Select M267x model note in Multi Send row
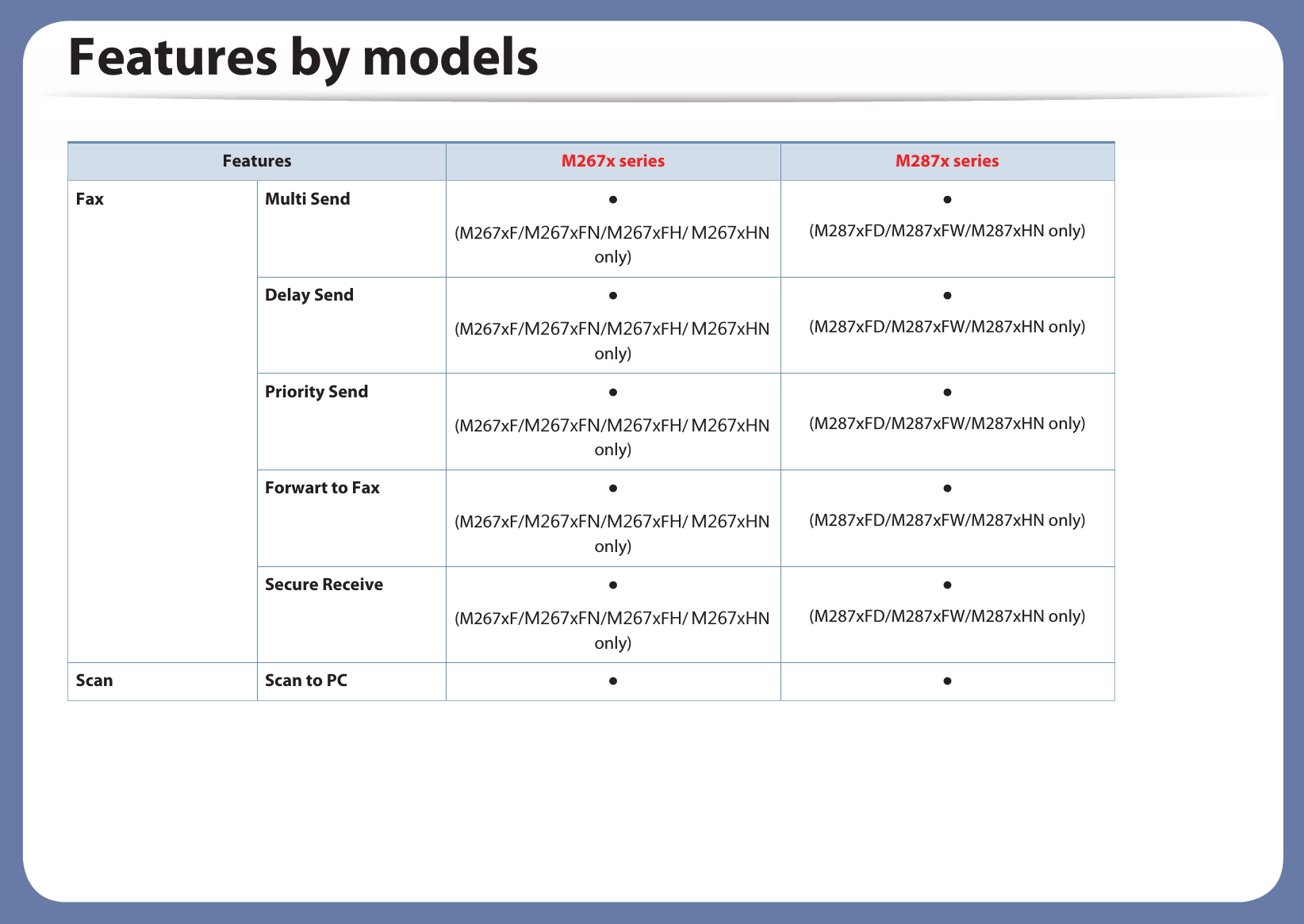Screen dimensions: 1304x924 pos(612,244)
